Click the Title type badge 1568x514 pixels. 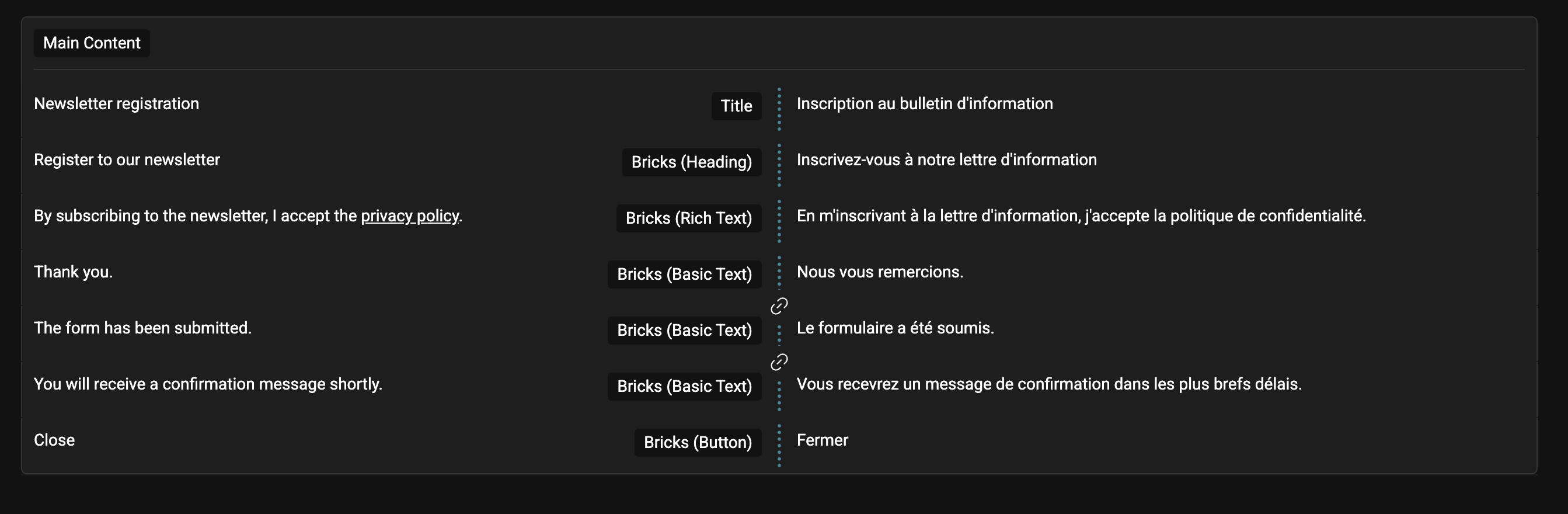pos(737,106)
